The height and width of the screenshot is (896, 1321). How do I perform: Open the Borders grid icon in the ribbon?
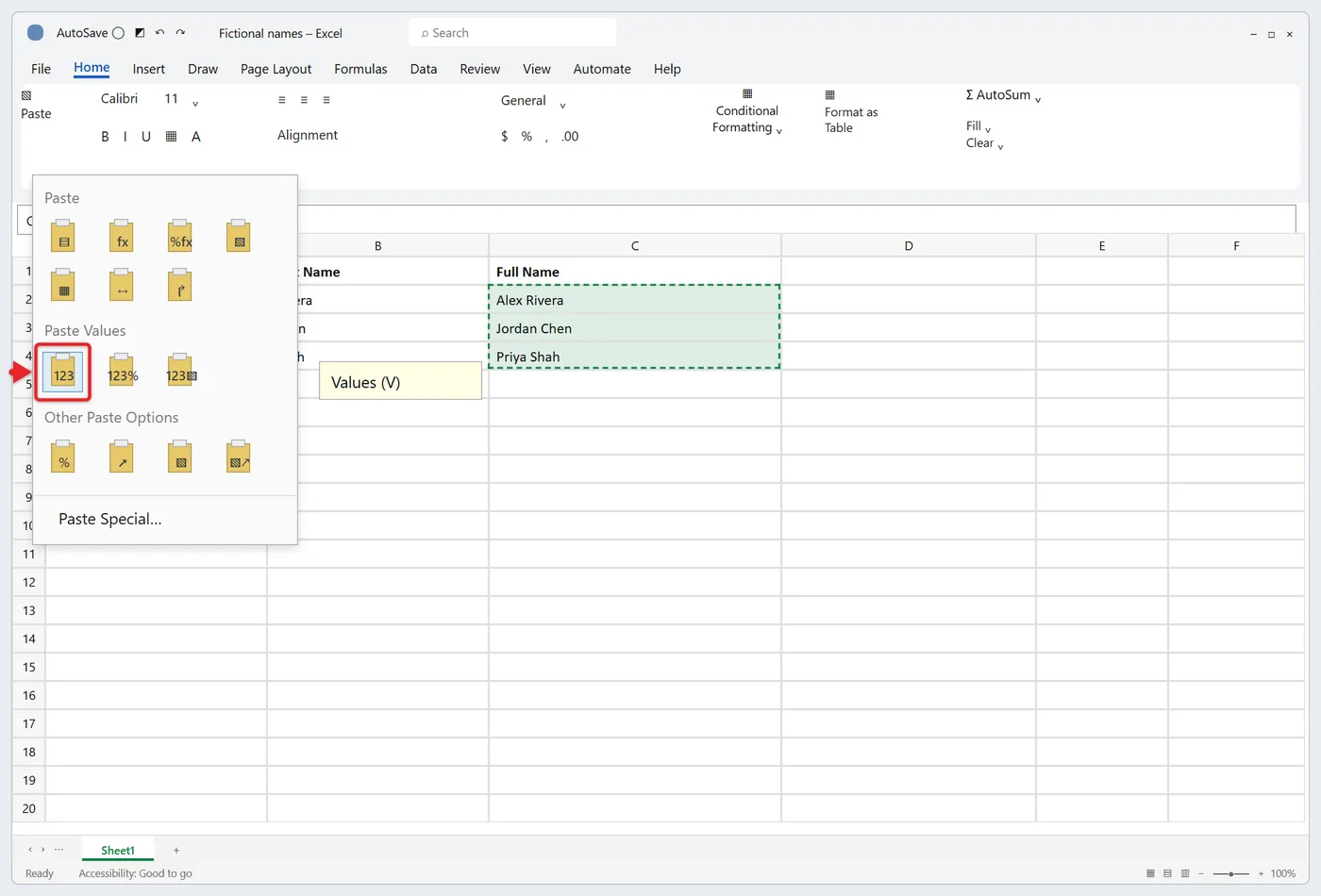(171, 137)
